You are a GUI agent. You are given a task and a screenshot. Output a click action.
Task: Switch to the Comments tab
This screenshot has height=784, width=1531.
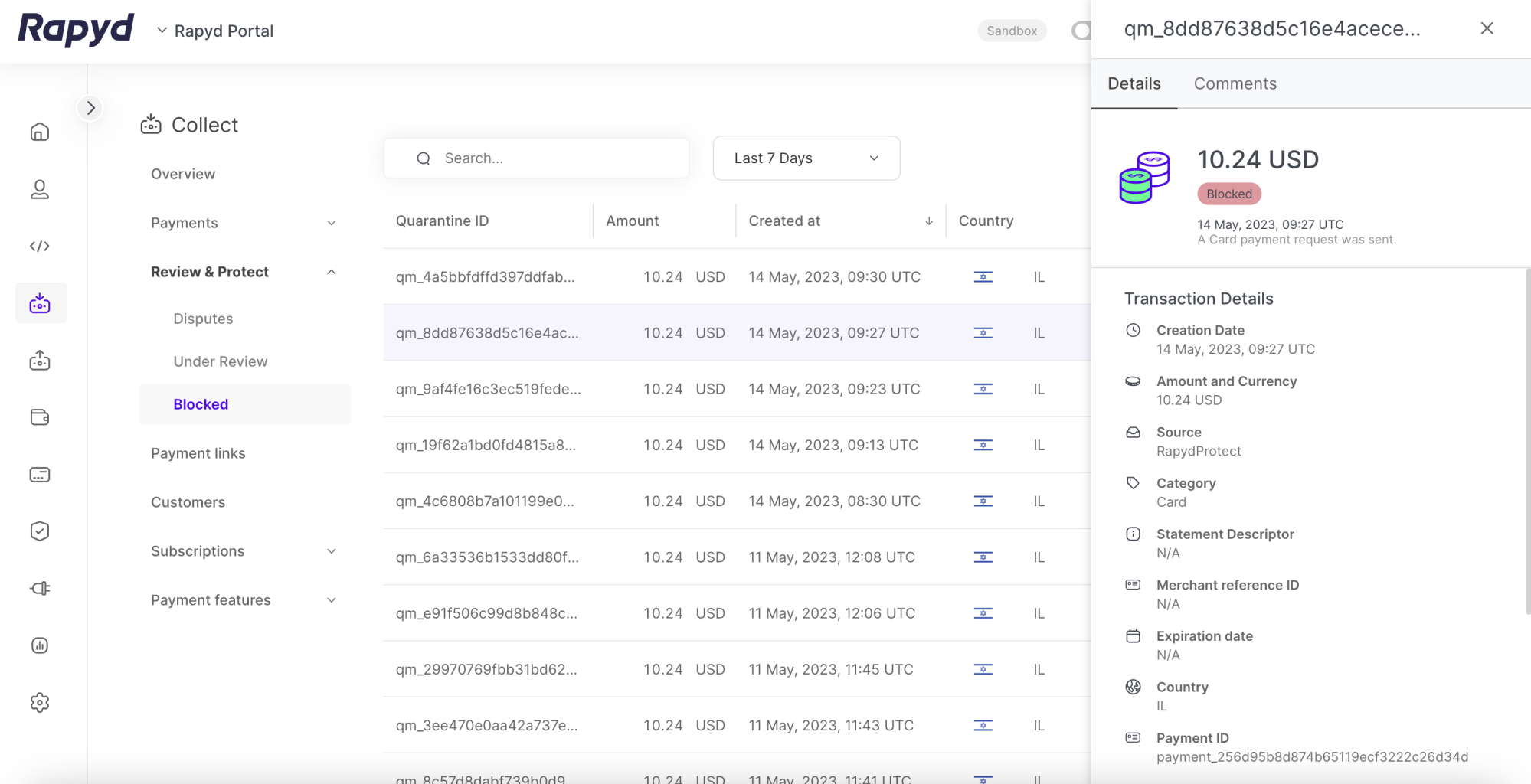click(x=1235, y=83)
